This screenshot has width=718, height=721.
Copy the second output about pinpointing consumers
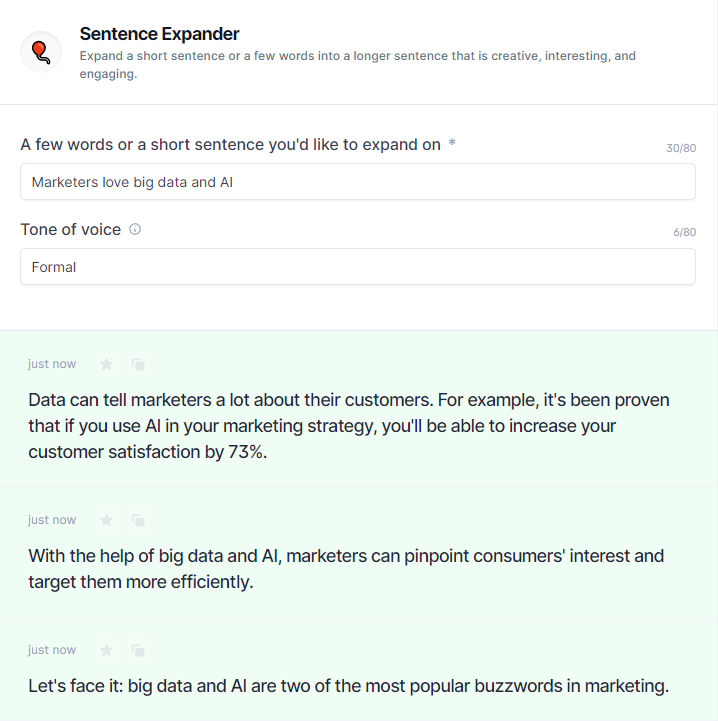click(x=138, y=520)
